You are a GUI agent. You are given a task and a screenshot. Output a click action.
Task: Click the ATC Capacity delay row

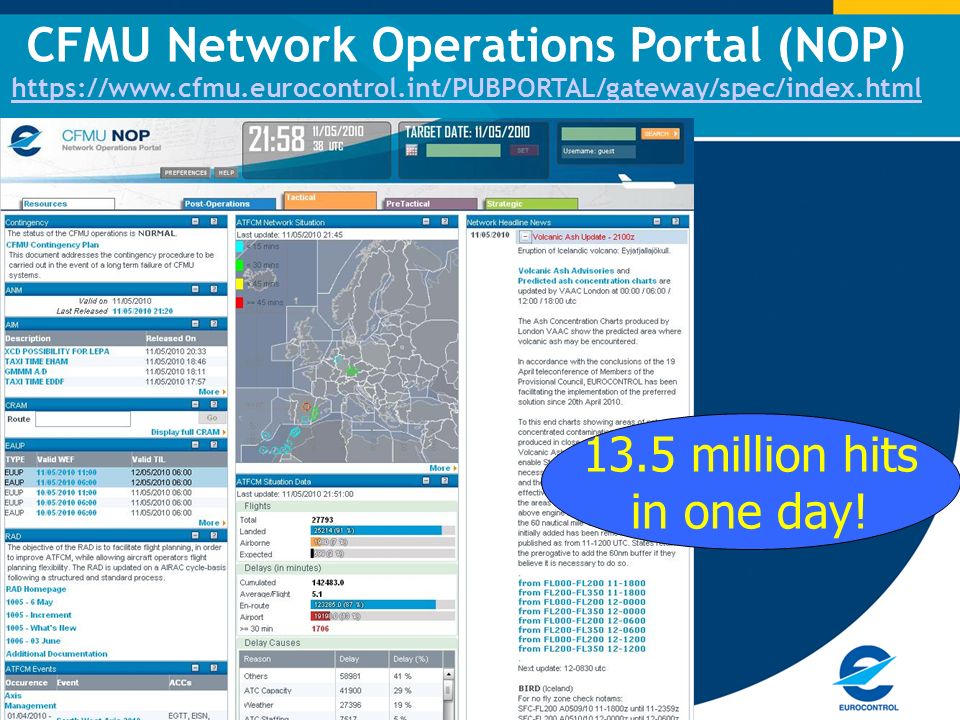tap(341, 691)
